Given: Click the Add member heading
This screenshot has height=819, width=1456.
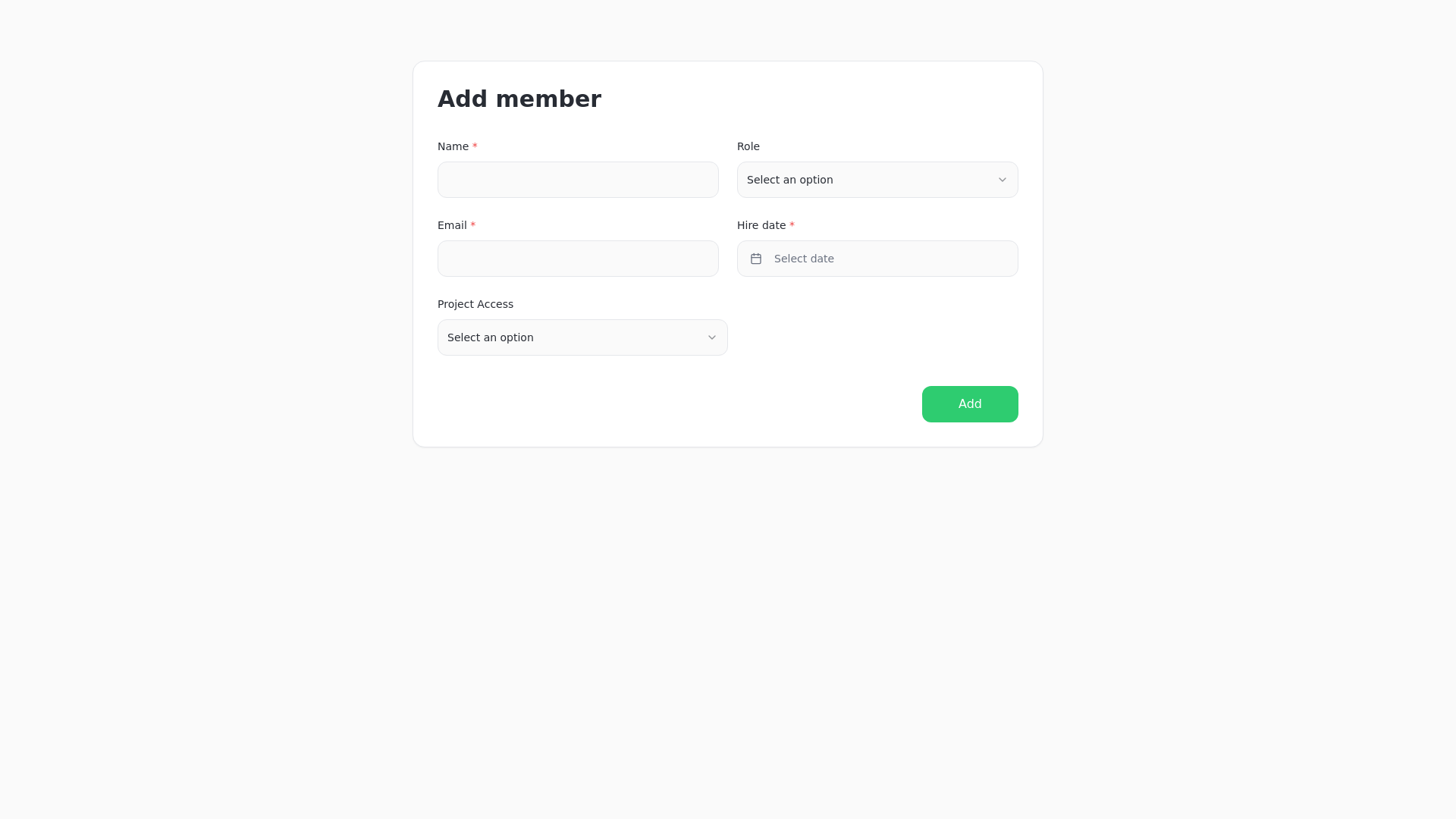Looking at the screenshot, I should [519, 99].
